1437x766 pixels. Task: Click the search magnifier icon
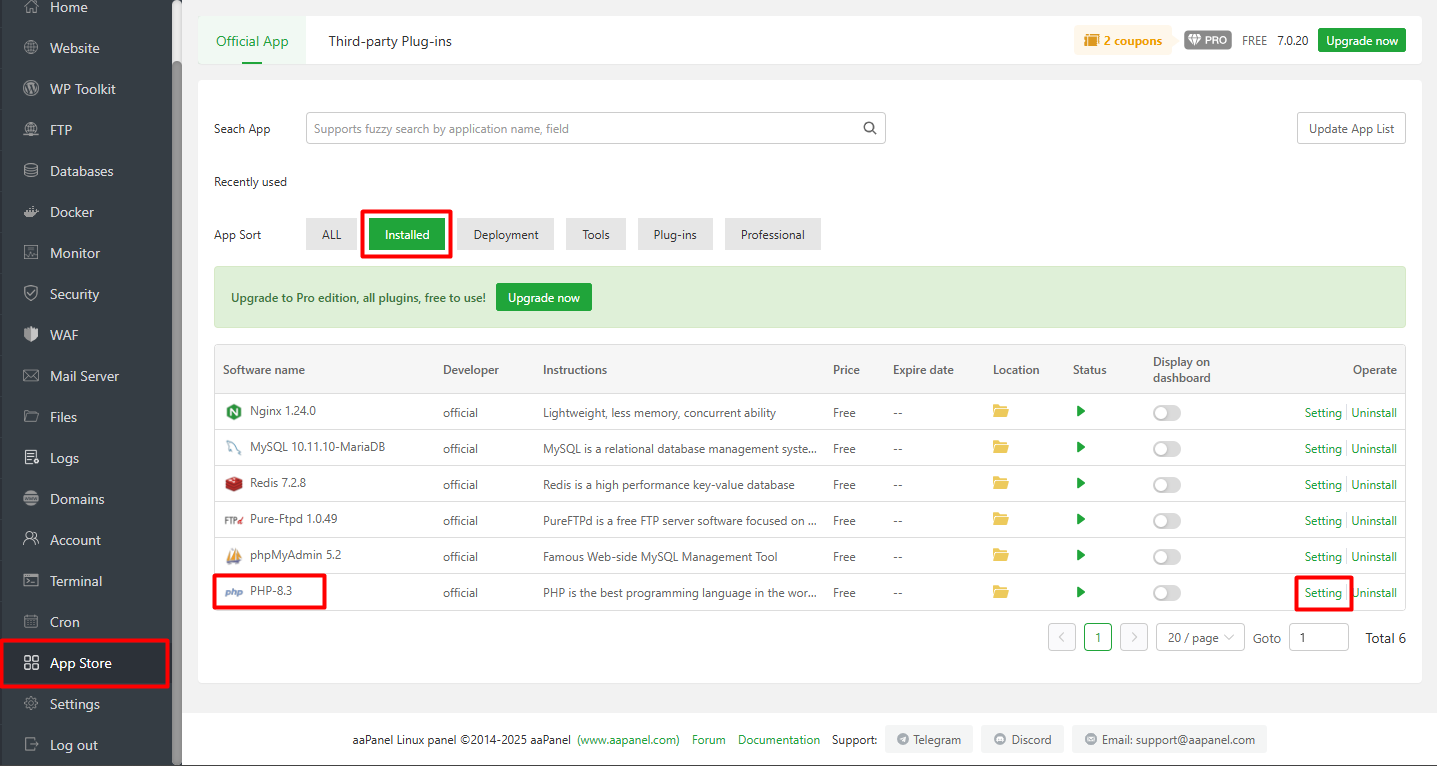click(x=870, y=128)
